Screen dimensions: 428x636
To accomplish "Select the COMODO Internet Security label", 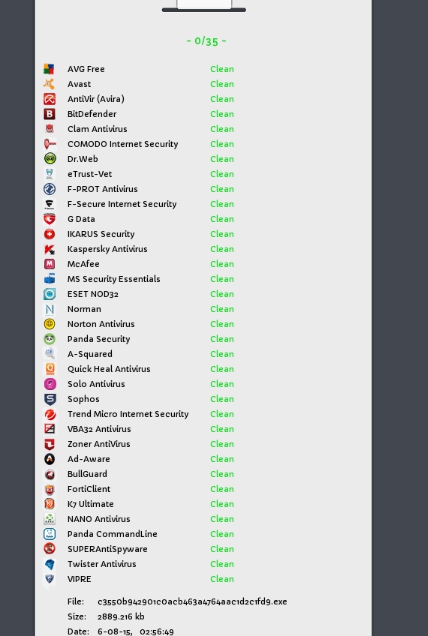I will (x=123, y=144).
